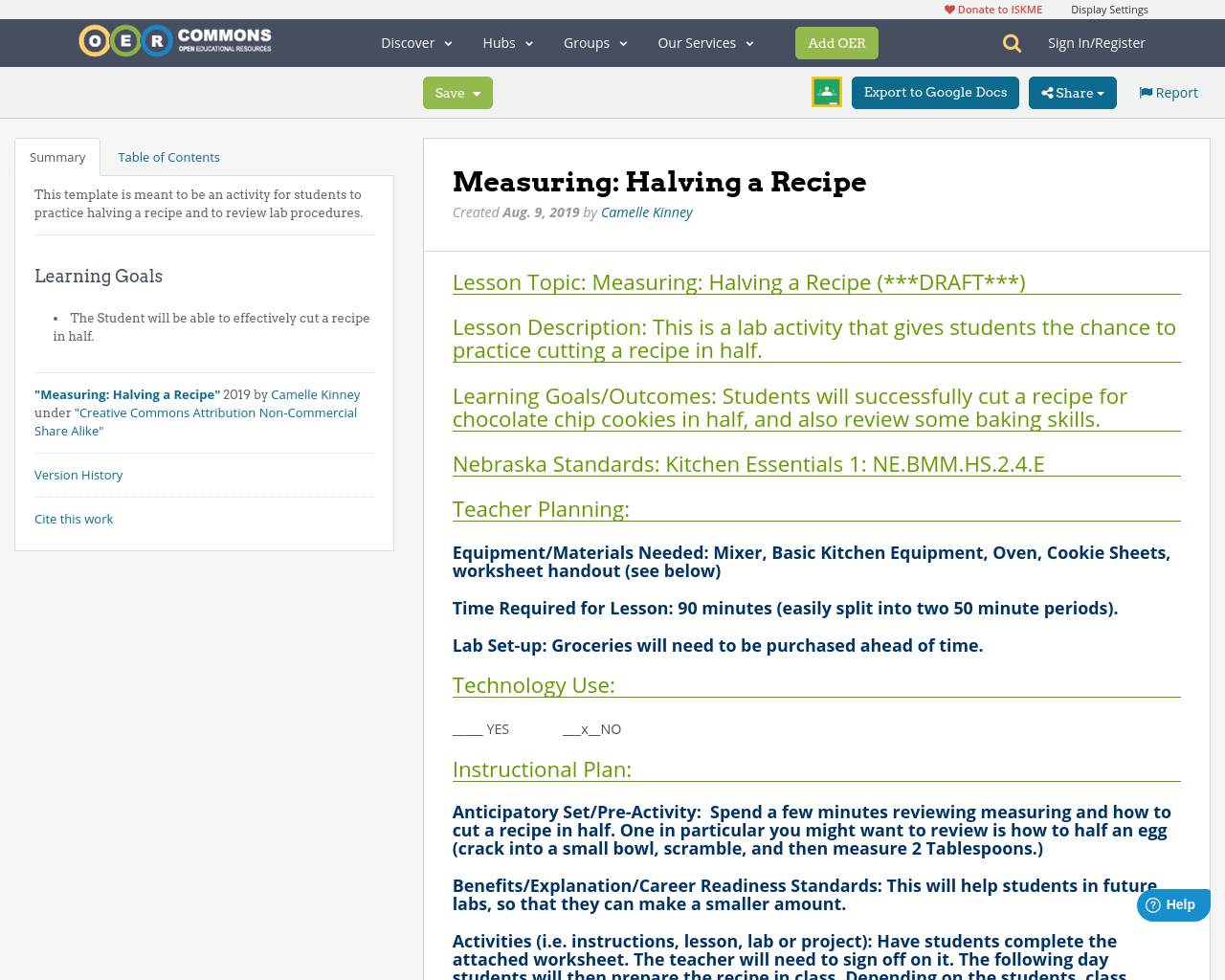
Task: Click the heart icon next to Donate to ISKME
Action: [x=948, y=8]
